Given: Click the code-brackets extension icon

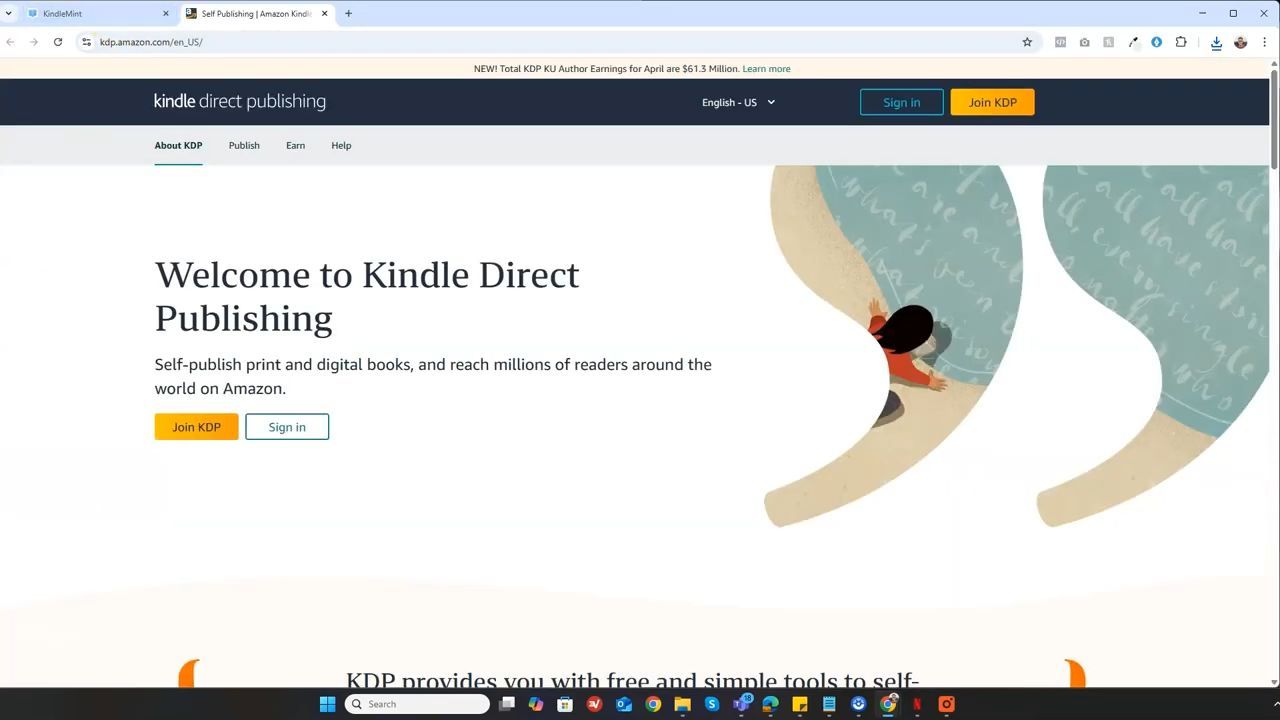Looking at the screenshot, I should pyautogui.click(x=1060, y=42).
